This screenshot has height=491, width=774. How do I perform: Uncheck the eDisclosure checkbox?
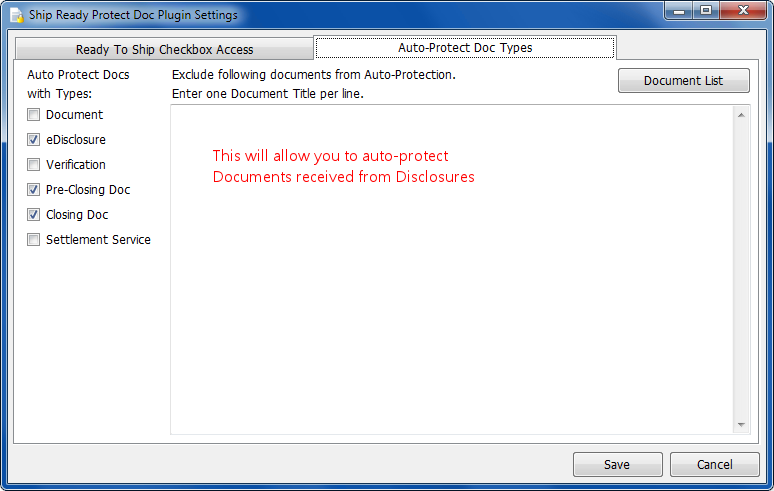click(33, 140)
